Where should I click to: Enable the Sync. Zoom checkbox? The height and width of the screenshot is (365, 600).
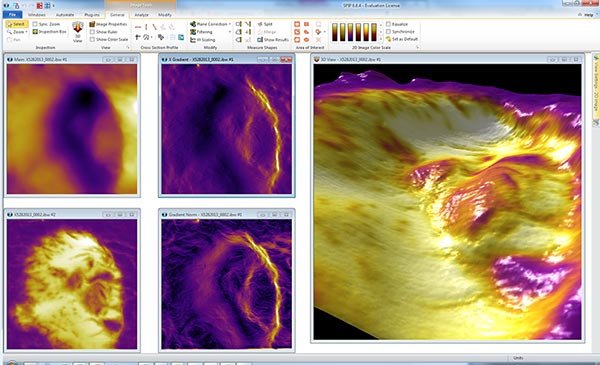point(35,24)
